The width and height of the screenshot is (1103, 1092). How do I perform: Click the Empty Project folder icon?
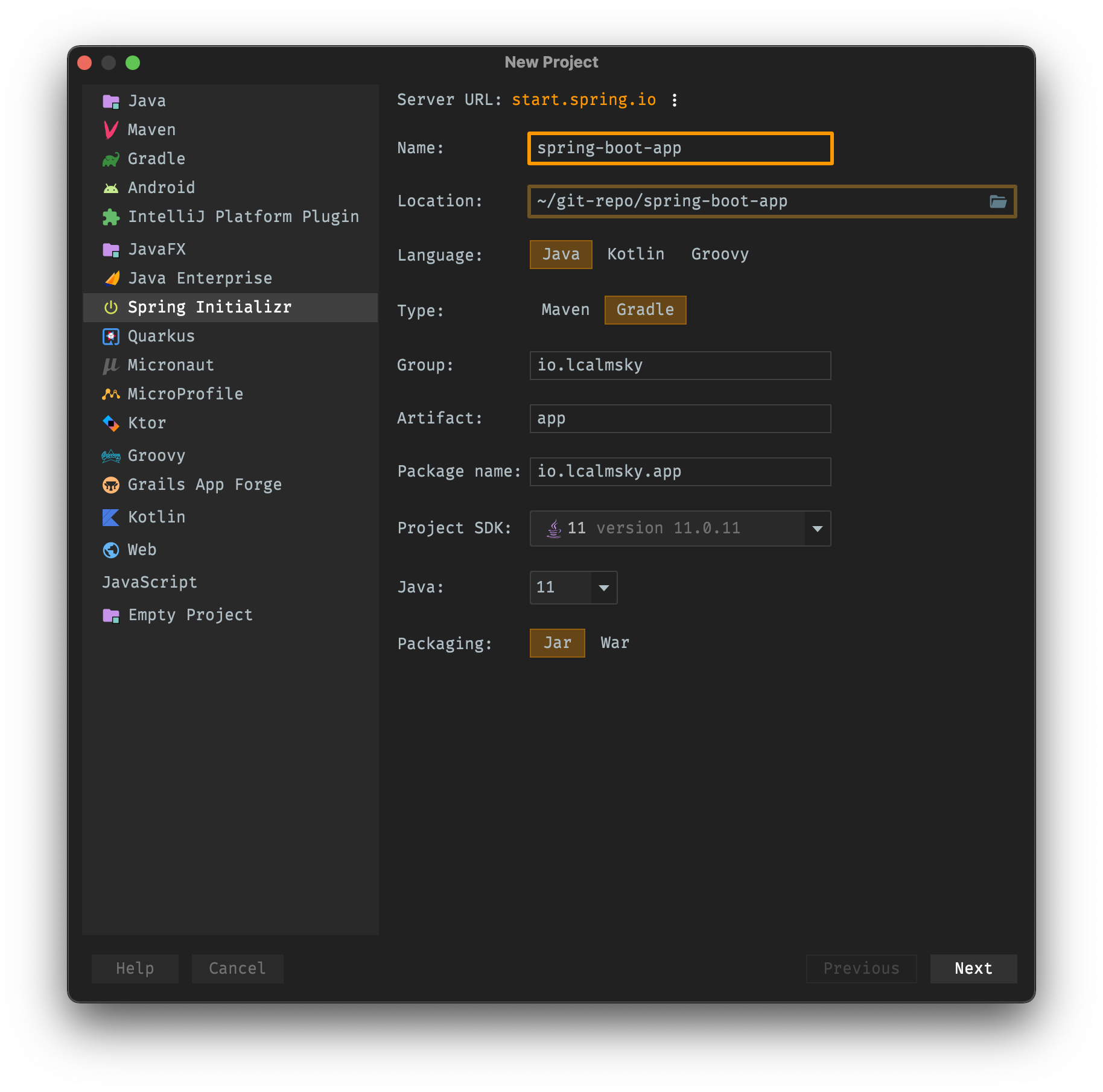[111, 615]
